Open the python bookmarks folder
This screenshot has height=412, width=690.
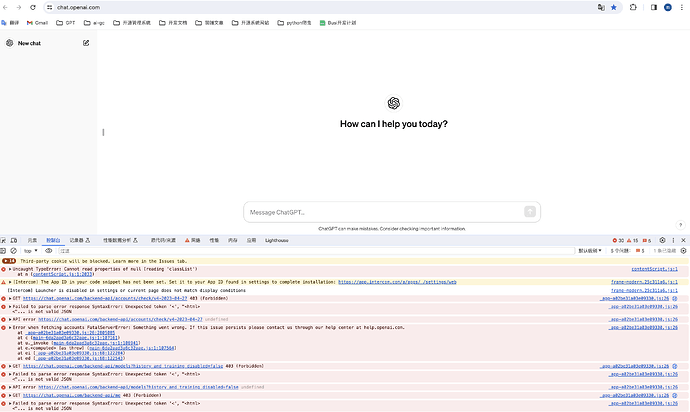(294, 23)
